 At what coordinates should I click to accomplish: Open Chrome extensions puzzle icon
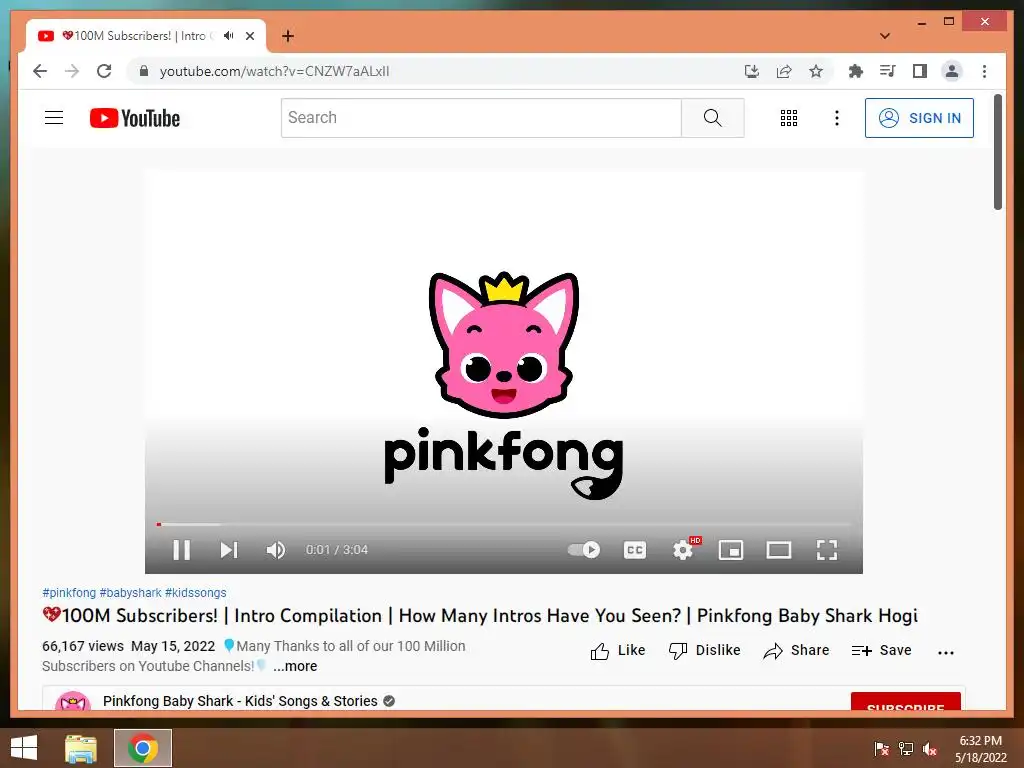coord(856,71)
